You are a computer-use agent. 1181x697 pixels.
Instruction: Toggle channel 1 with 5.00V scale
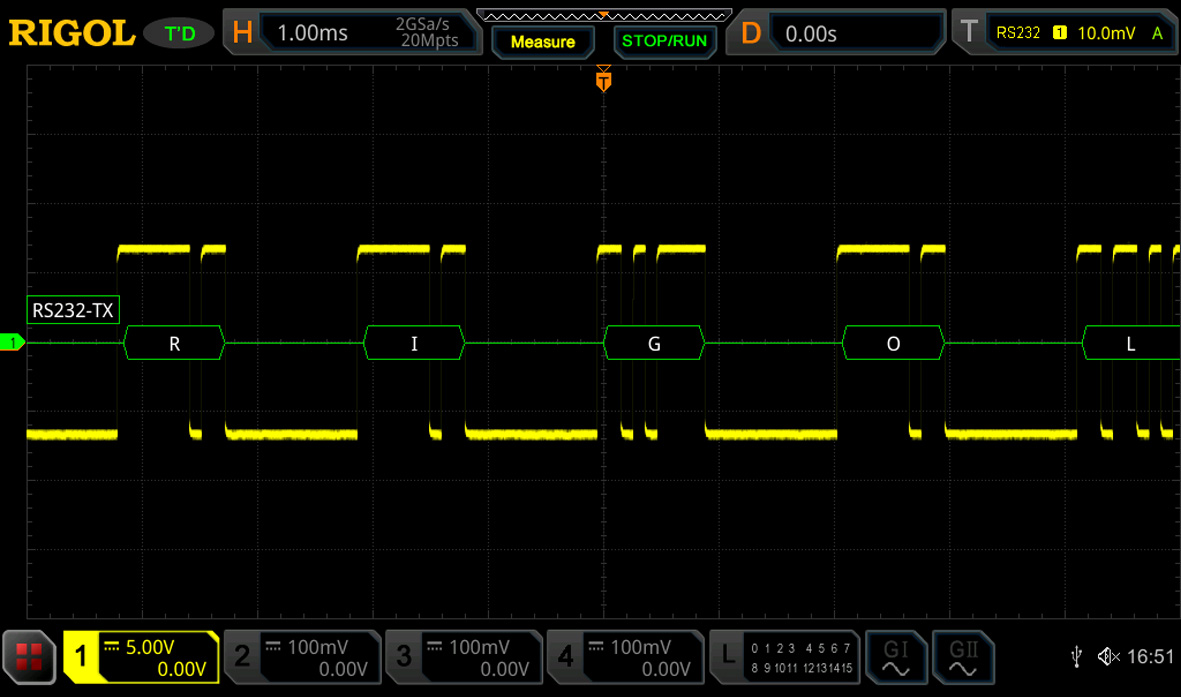click(x=141, y=657)
